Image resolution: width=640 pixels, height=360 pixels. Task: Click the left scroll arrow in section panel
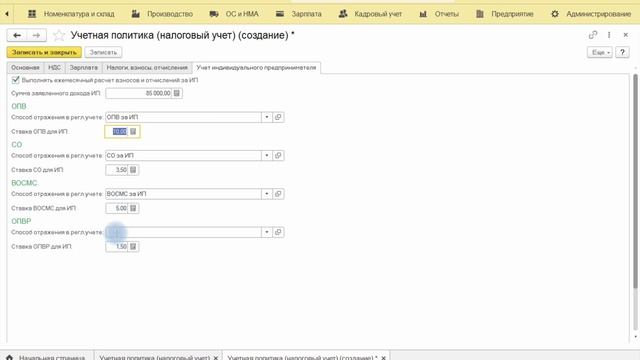[x=7, y=14]
